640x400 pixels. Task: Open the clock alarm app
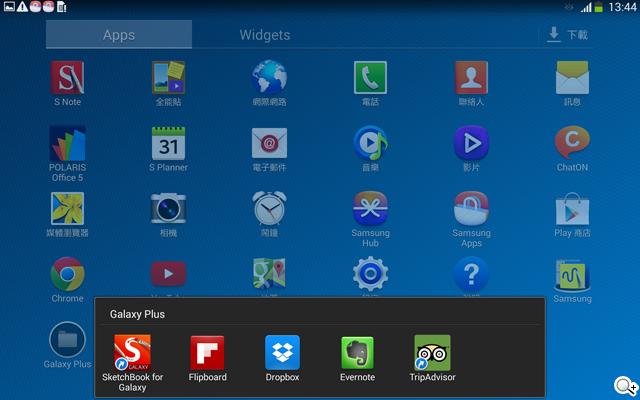click(x=269, y=209)
